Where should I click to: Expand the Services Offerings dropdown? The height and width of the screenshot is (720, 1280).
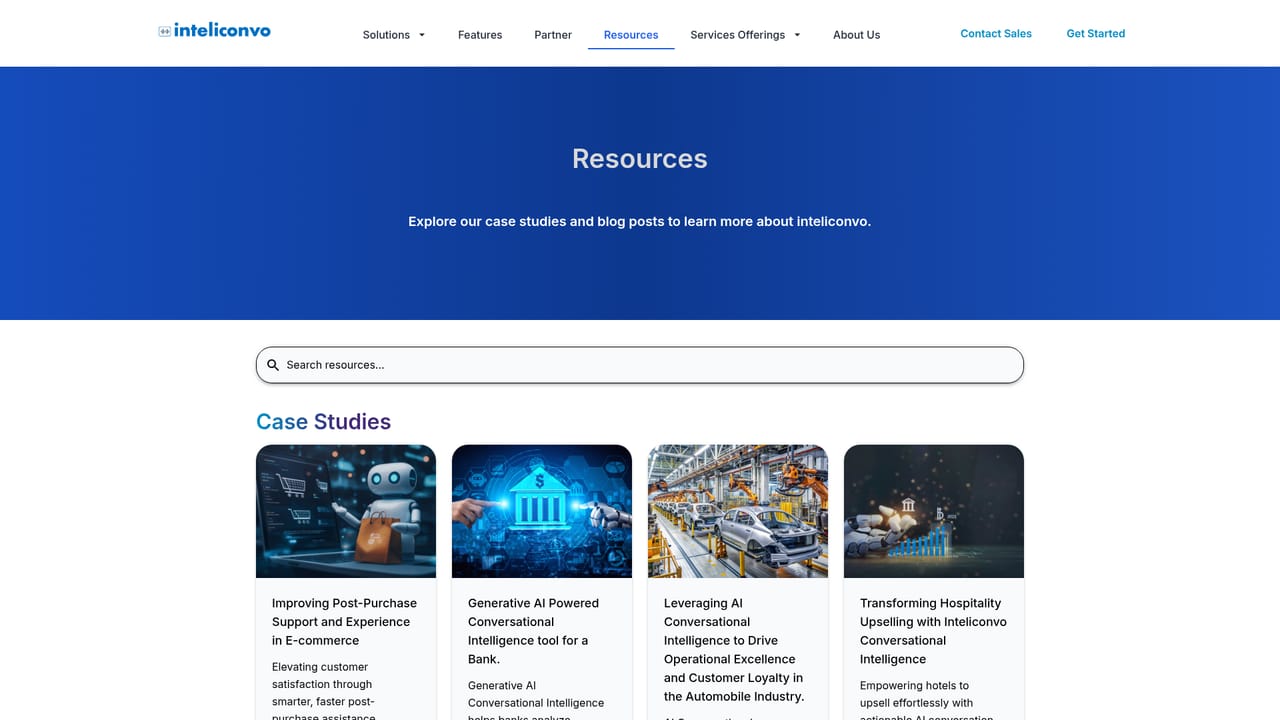click(746, 35)
